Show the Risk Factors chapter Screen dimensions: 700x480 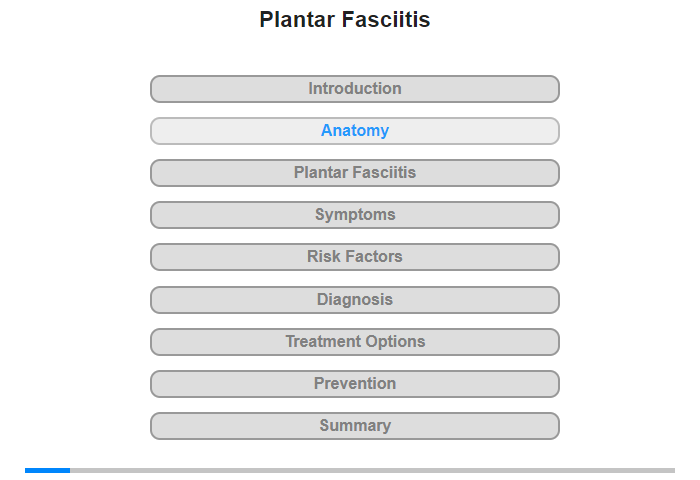[x=354, y=257]
